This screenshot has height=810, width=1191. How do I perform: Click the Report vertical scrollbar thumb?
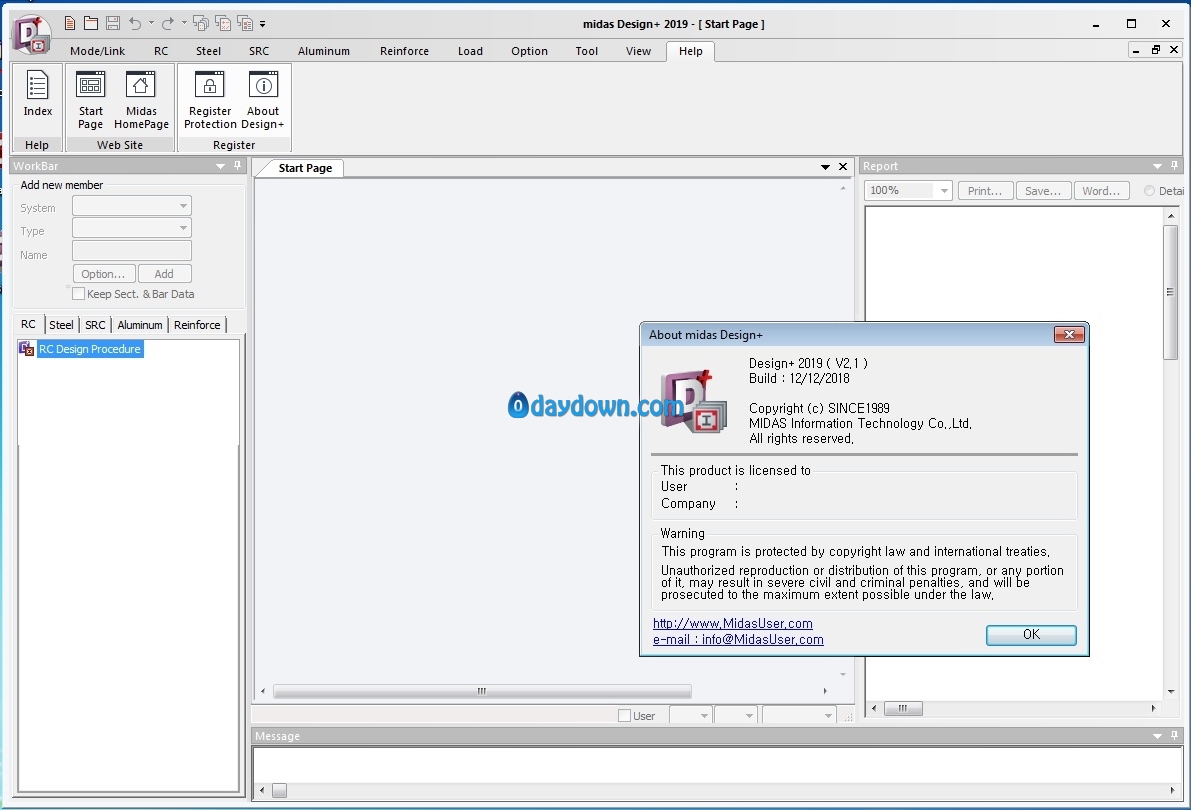click(x=1170, y=292)
